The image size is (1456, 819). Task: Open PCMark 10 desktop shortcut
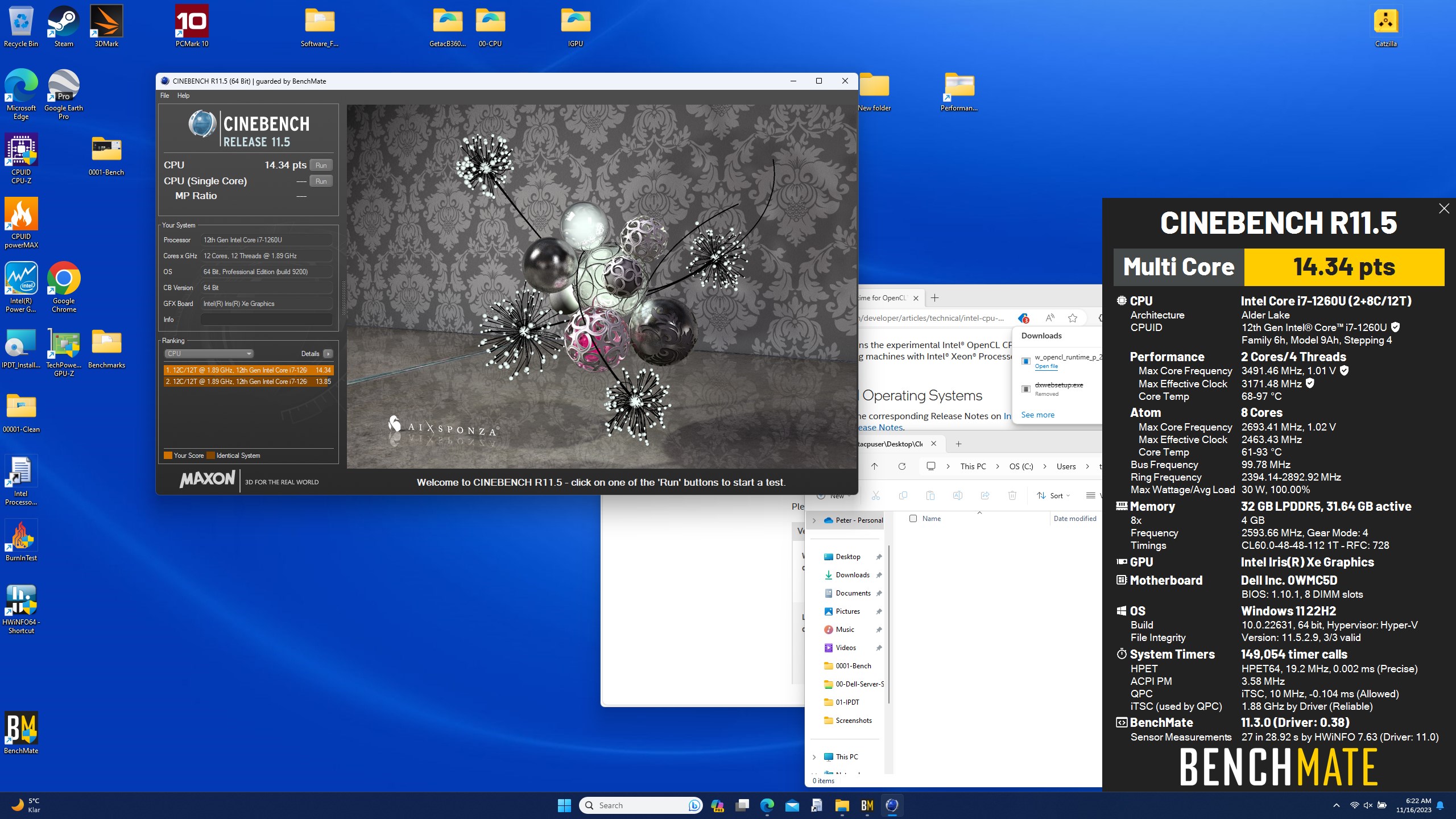coord(192,27)
